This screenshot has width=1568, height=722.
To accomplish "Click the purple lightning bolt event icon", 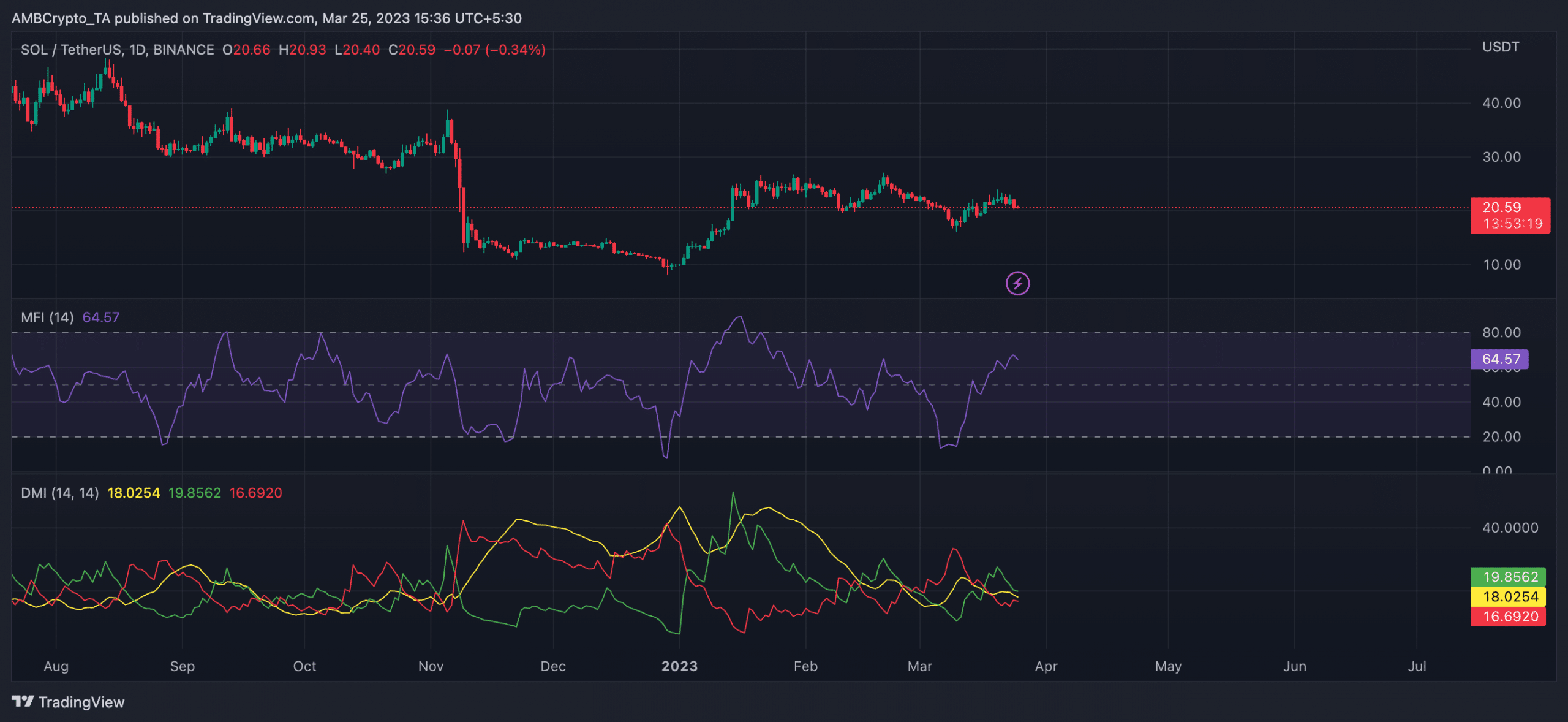I will (x=1017, y=283).
